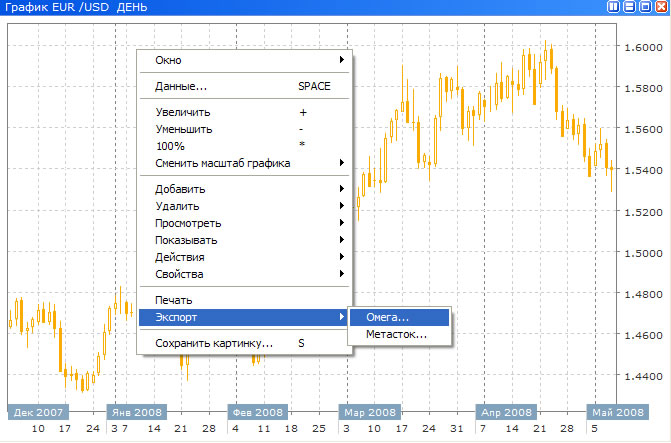The image size is (671, 443).
Task: Click the horizontal tile window icon
Action: [630, 7]
